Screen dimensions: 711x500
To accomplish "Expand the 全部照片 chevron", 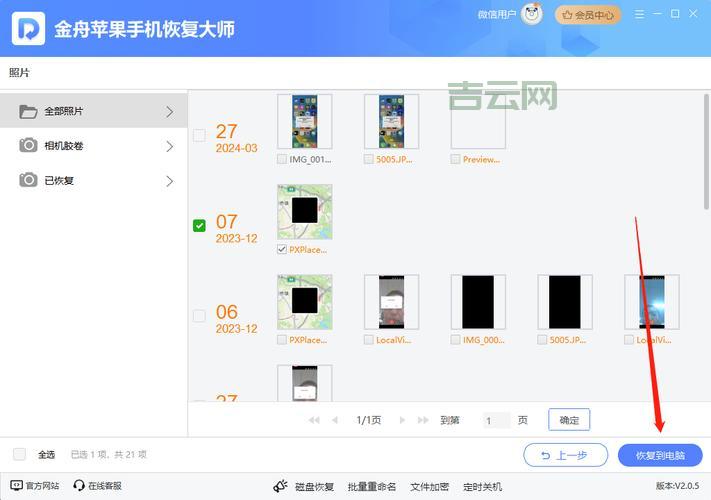I will click(170, 112).
